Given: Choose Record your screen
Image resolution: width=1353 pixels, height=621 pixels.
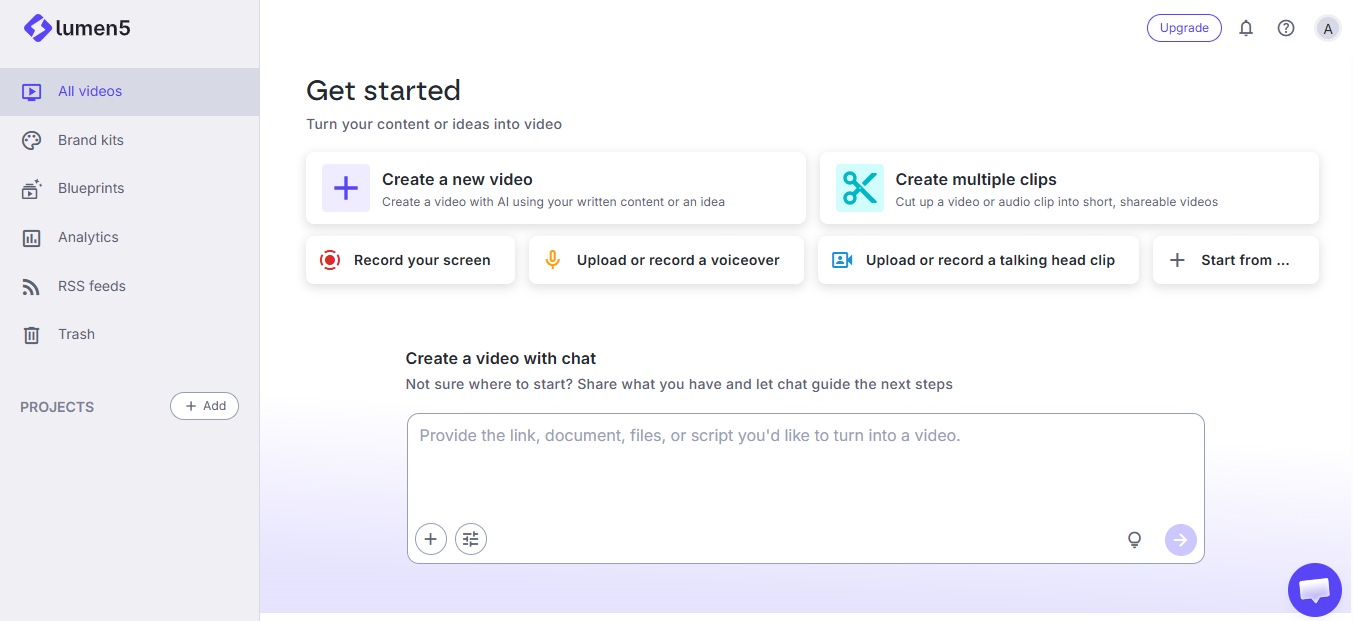Looking at the screenshot, I should click(x=410, y=260).
